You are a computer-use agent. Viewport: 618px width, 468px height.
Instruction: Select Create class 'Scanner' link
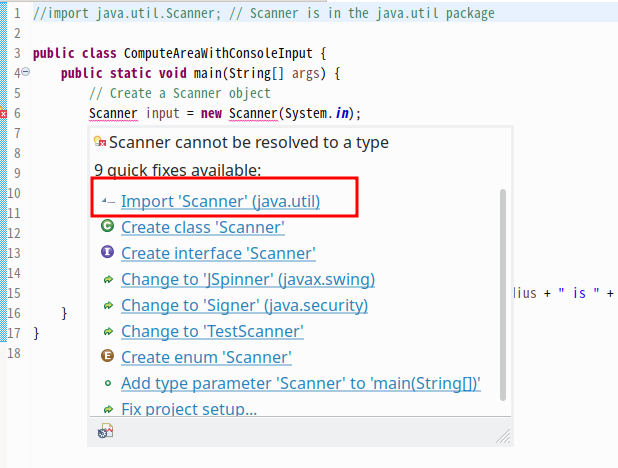pyautogui.click(x=202, y=227)
